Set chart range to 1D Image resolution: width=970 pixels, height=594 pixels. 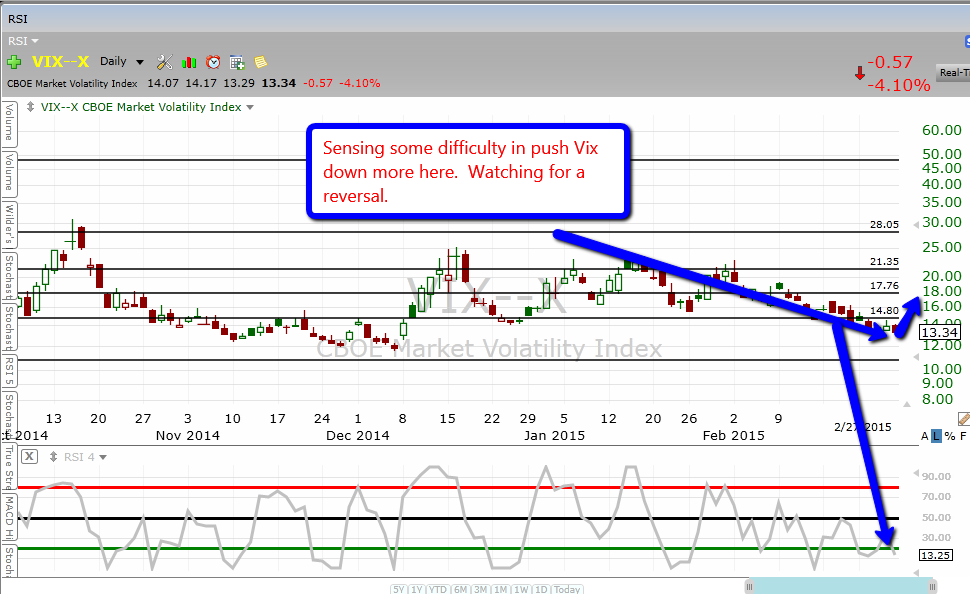[541, 589]
